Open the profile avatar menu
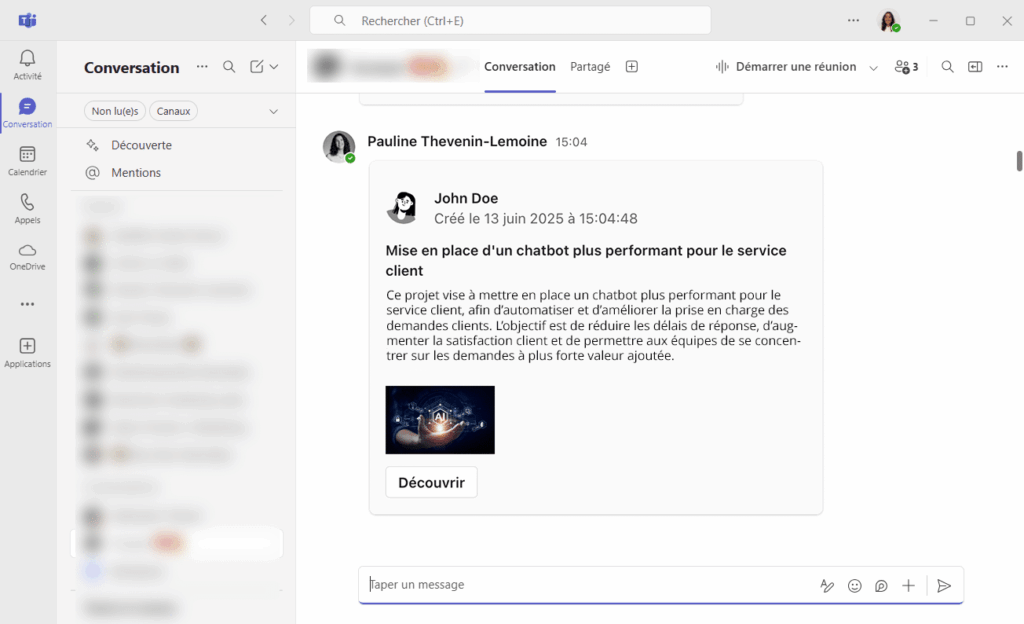 pyautogui.click(x=889, y=21)
